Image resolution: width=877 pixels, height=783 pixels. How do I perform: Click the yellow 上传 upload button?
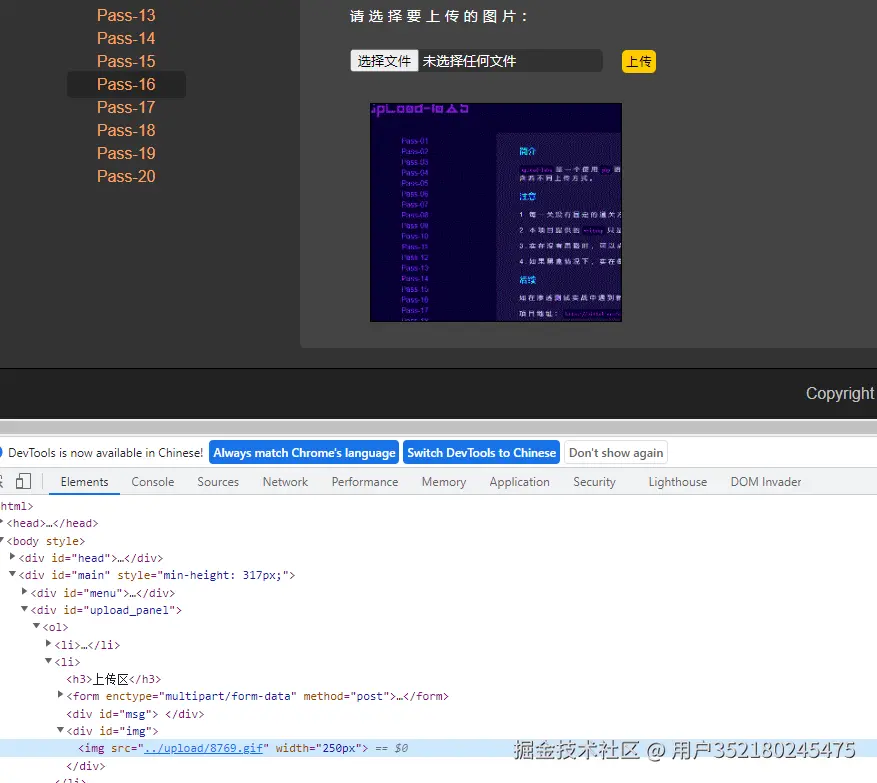coord(639,61)
